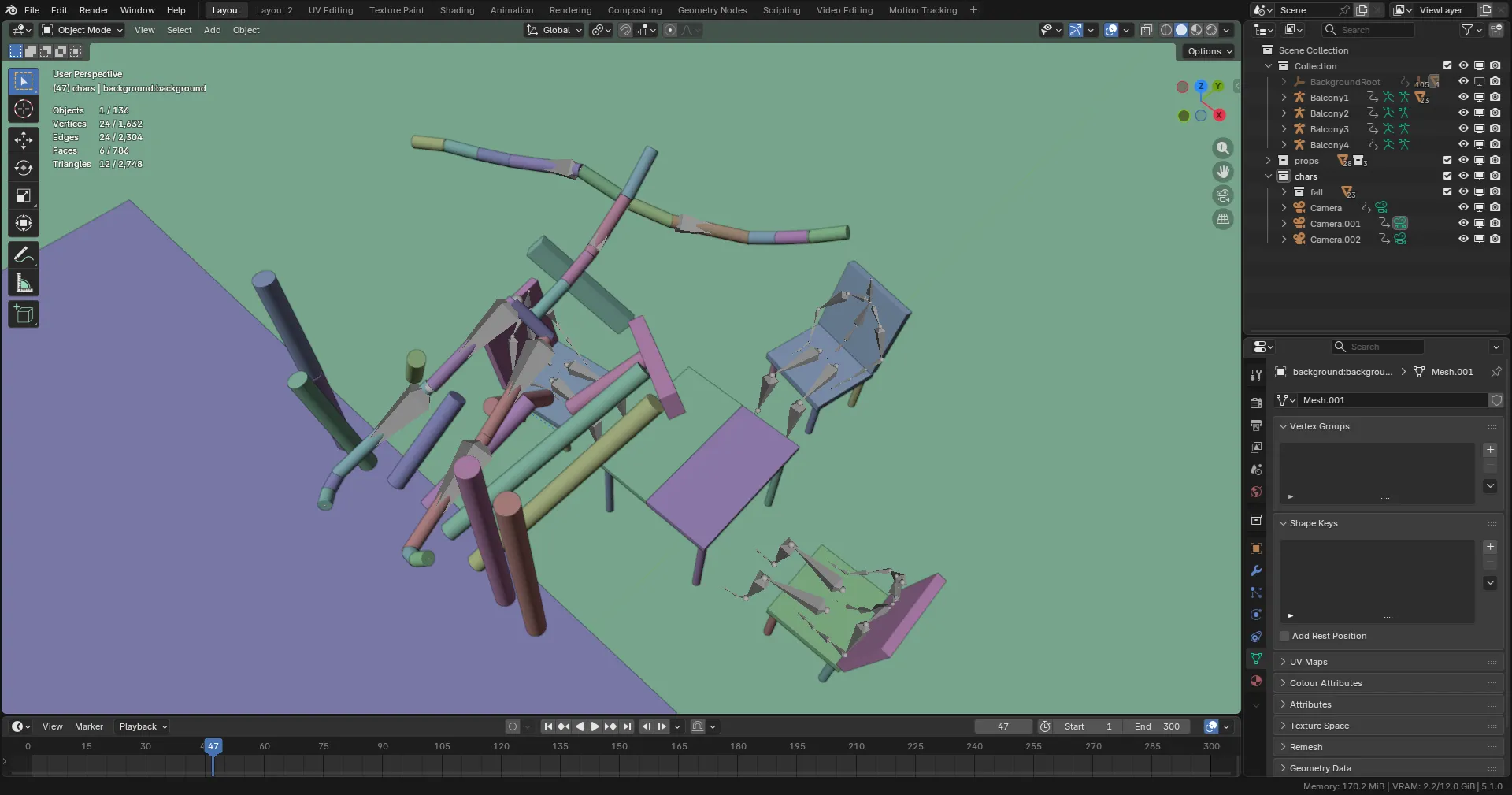1512x795 pixels.
Task: Hide Balcony1 in viewport via eye icon
Action: point(1463,98)
